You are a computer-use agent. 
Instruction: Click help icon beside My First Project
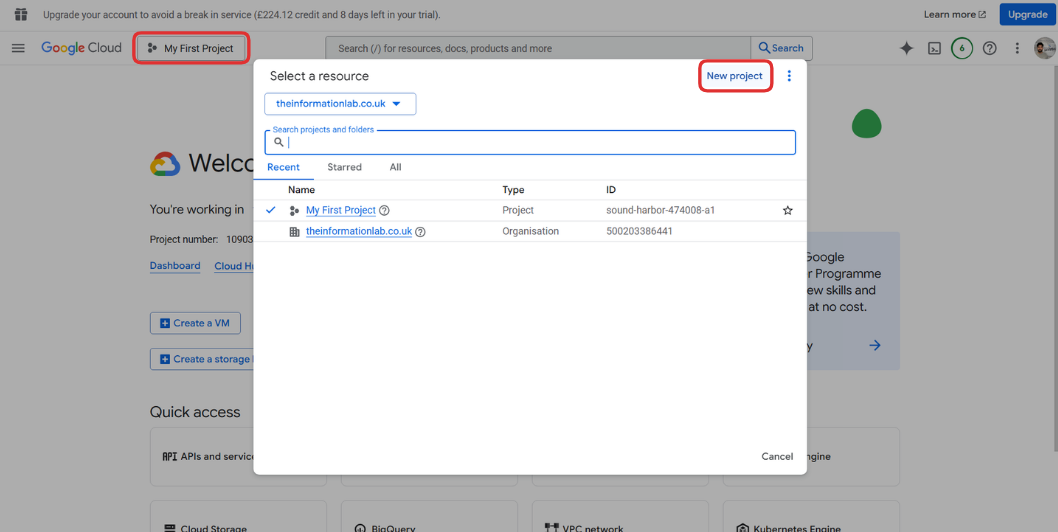[385, 211]
